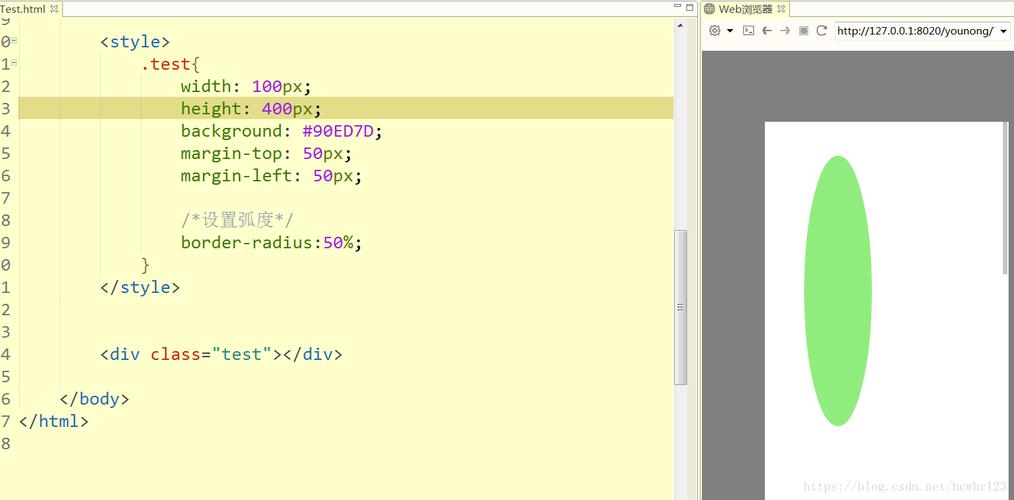Viewport: 1014px width, 500px height.
Task: Click the console/terminal icon in browser toolbar
Action: 748,31
